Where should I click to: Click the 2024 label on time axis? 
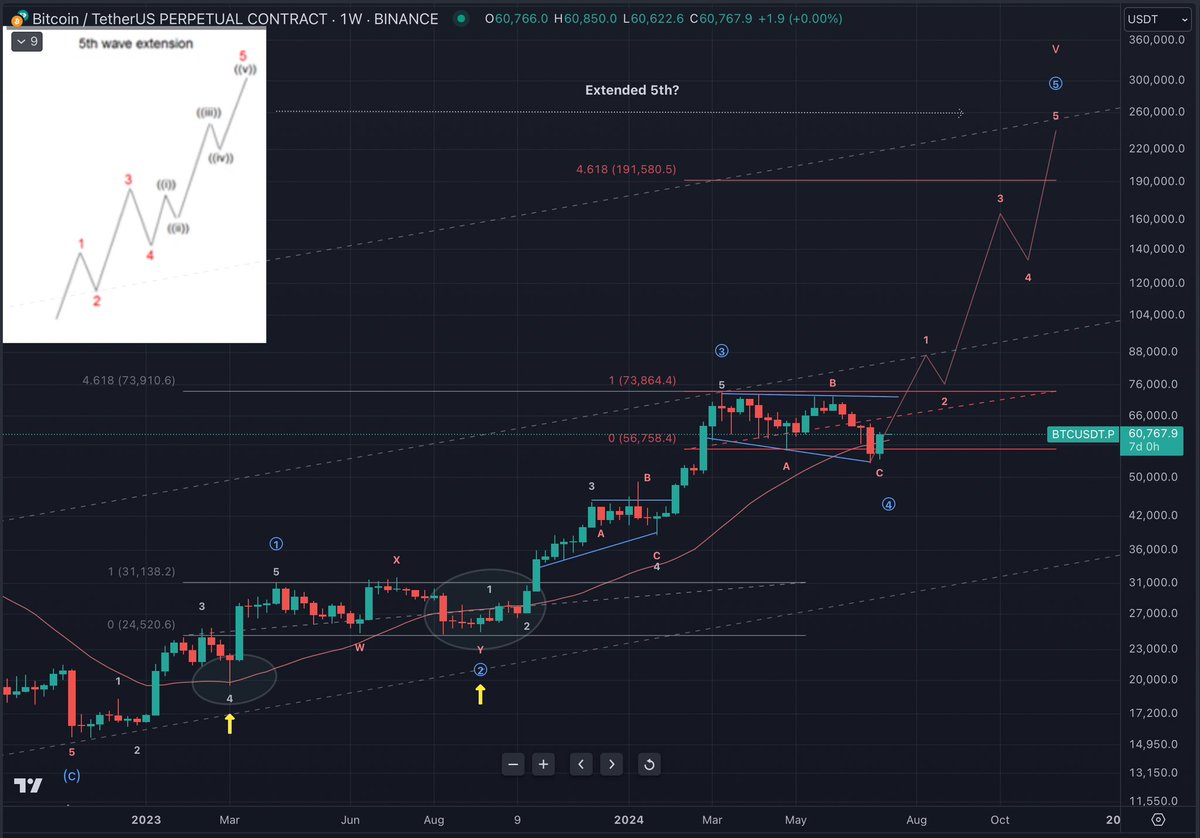click(x=629, y=820)
